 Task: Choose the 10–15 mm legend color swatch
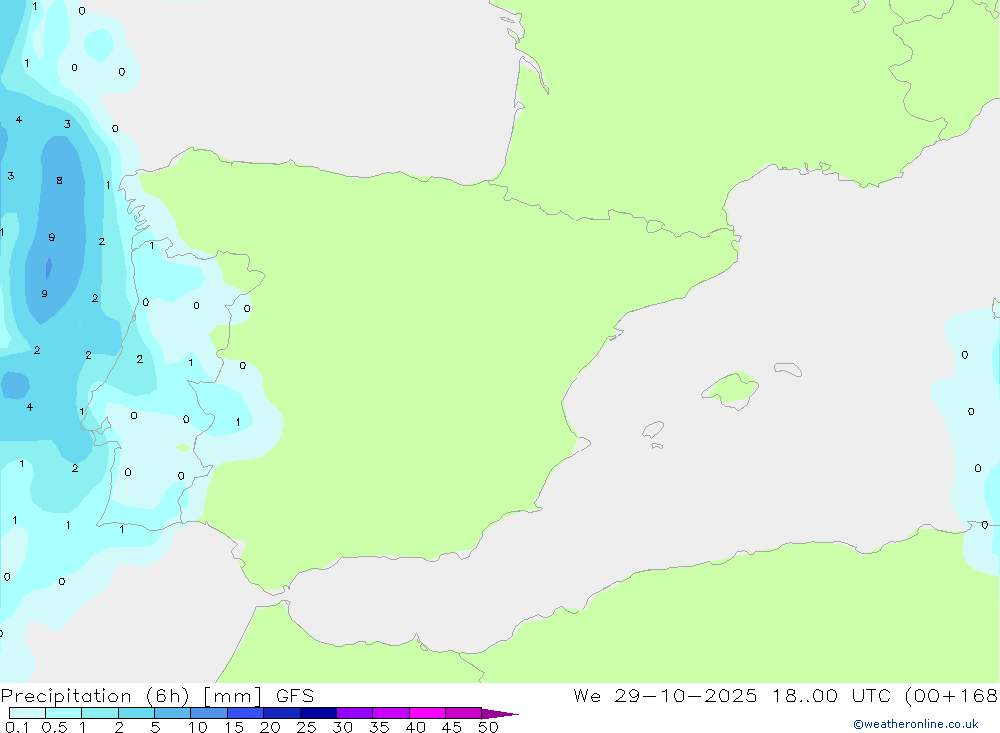click(x=209, y=713)
